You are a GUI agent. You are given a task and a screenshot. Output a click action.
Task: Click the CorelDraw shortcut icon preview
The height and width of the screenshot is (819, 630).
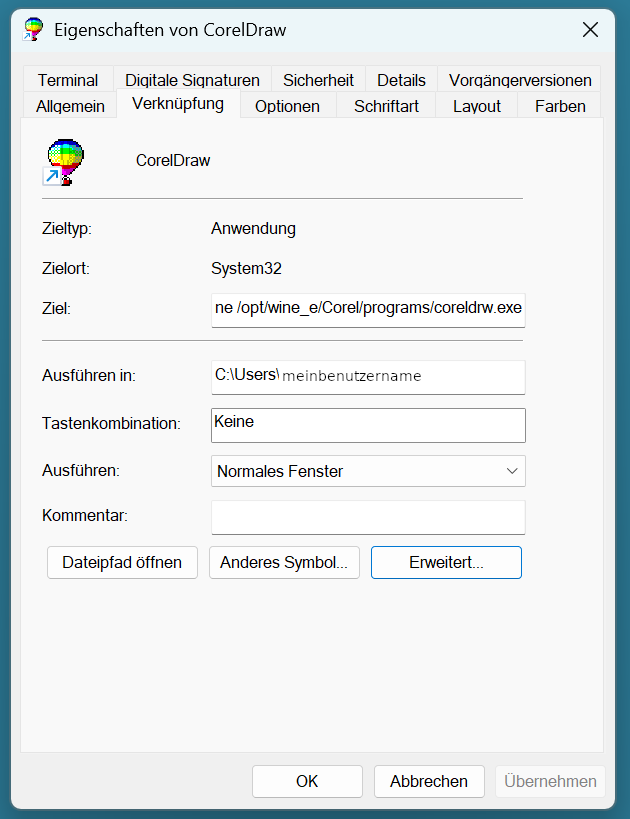(x=64, y=160)
